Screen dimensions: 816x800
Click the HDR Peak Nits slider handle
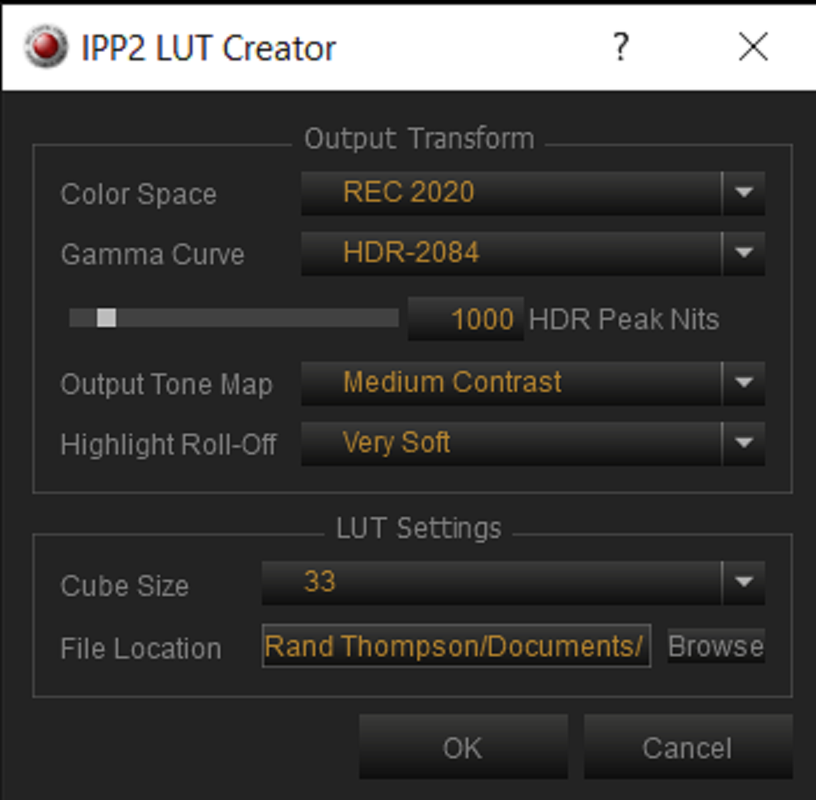[x=106, y=318]
